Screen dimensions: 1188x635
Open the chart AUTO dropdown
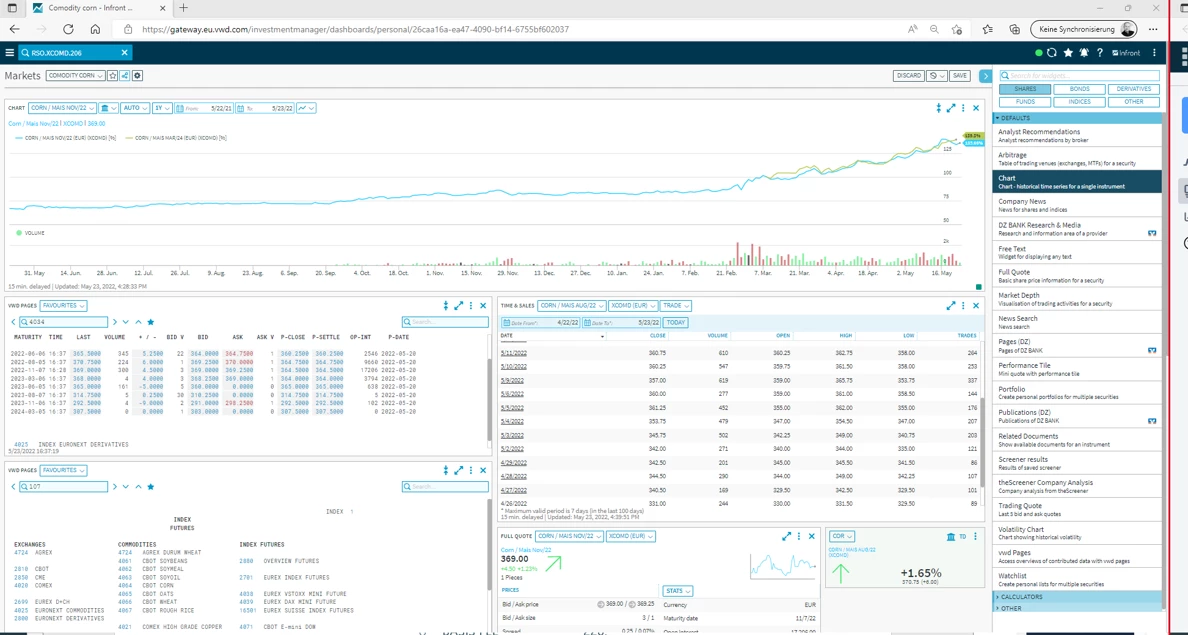(135, 108)
